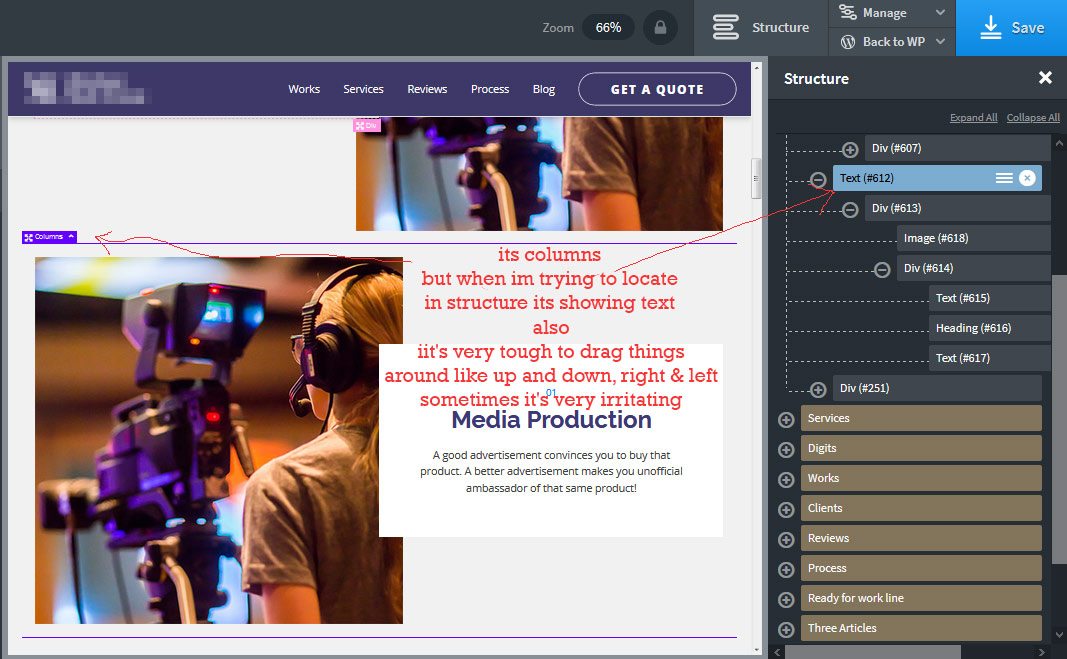
Task: Select Div (#613) row in structure
Action: point(957,208)
